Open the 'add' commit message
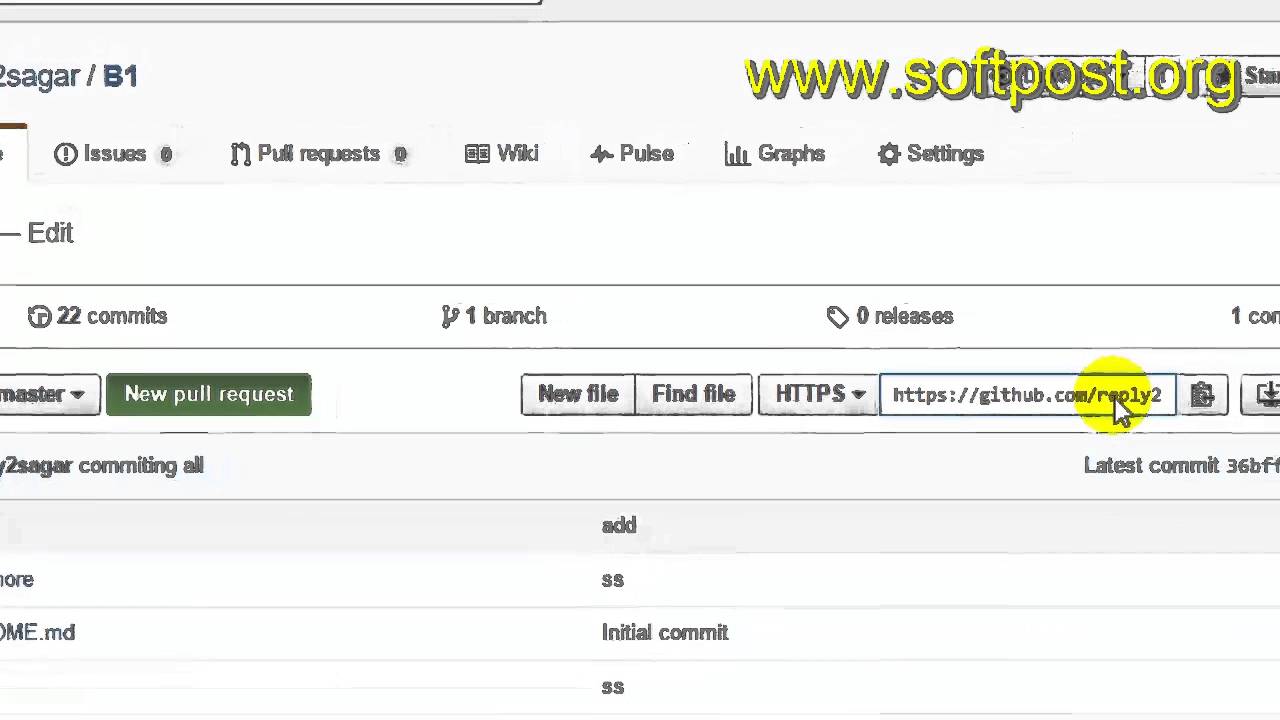The width and height of the screenshot is (1280, 720). (x=619, y=525)
